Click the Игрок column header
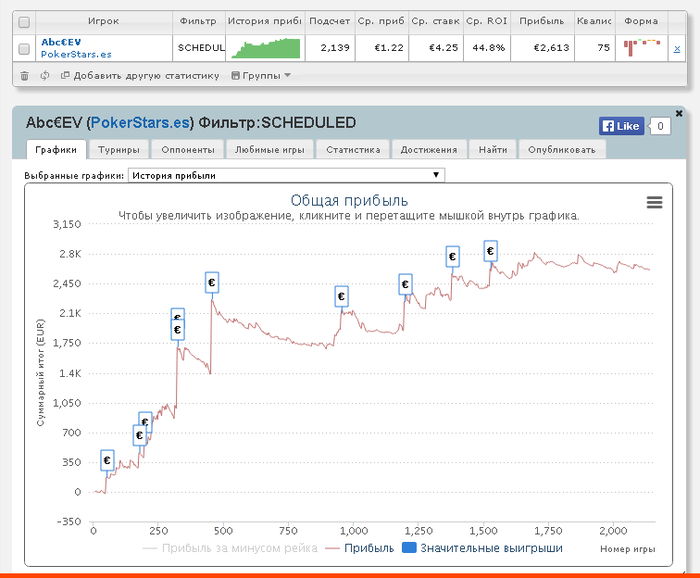 click(104, 21)
